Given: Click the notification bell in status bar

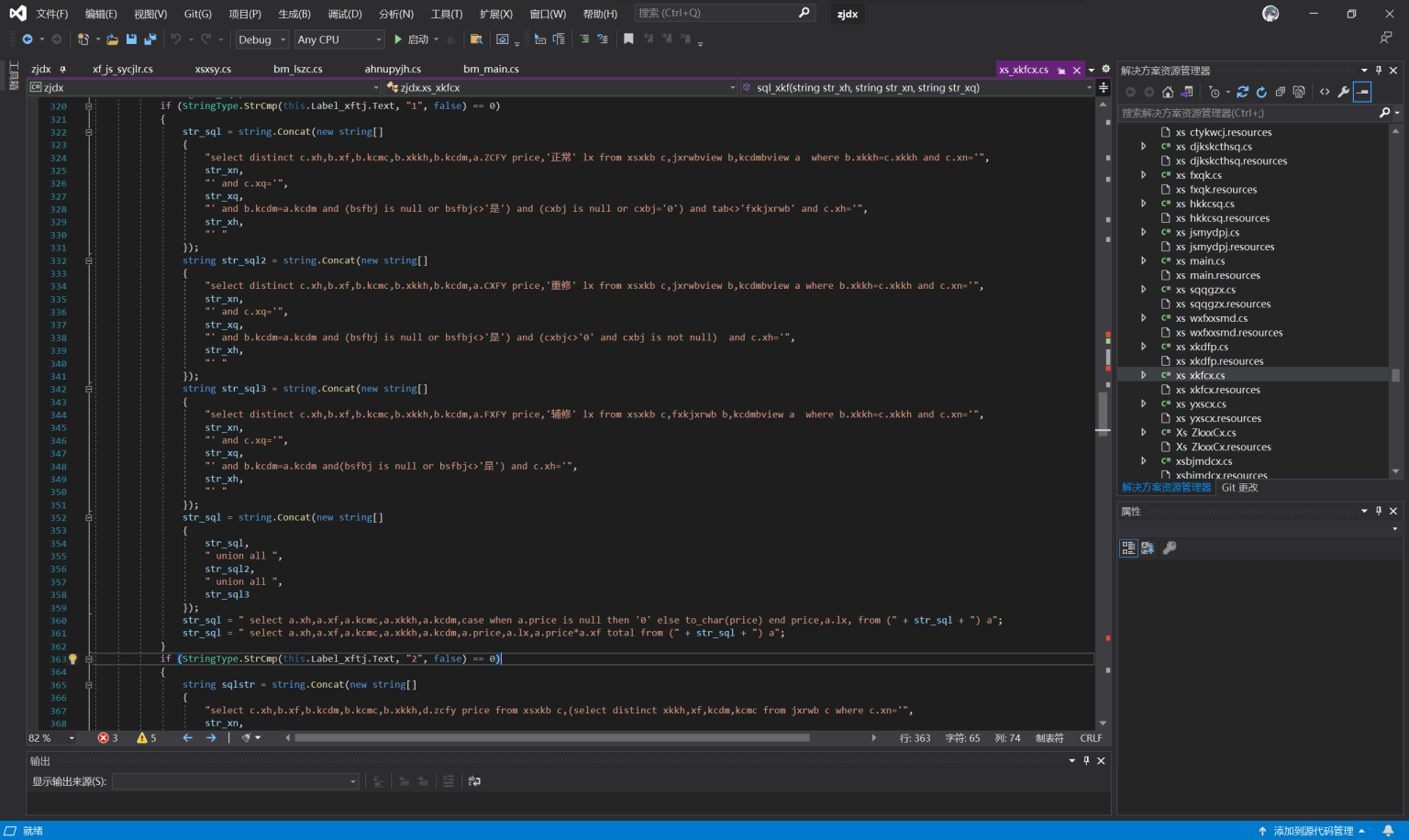Looking at the screenshot, I should [x=1388, y=831].
